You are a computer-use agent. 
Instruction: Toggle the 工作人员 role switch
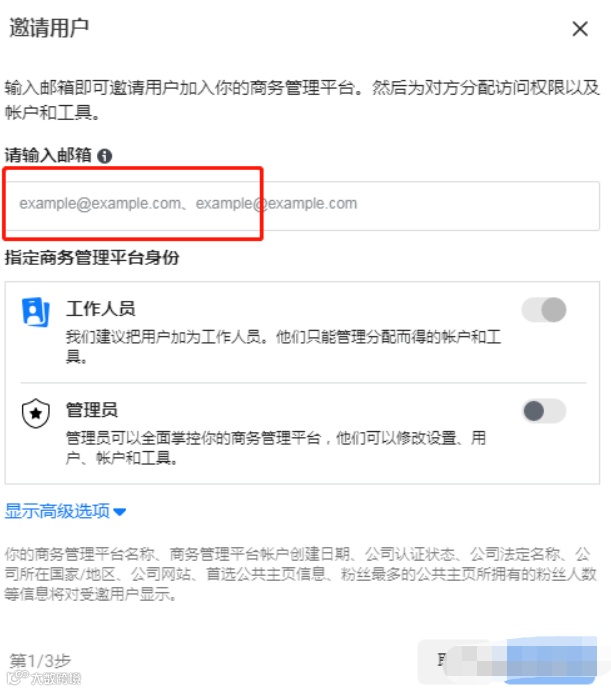point(544,310)
